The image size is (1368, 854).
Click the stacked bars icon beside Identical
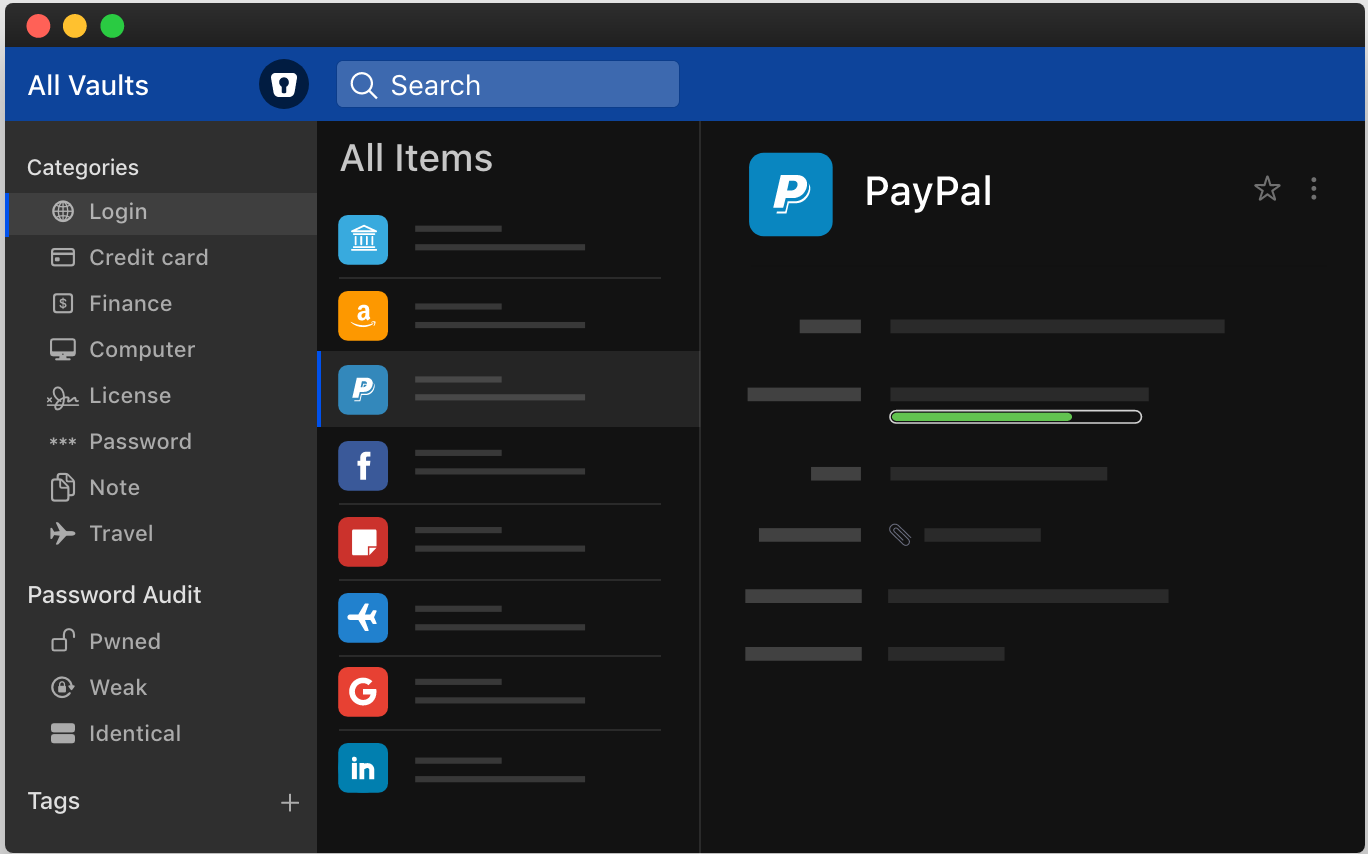(63, 733)
